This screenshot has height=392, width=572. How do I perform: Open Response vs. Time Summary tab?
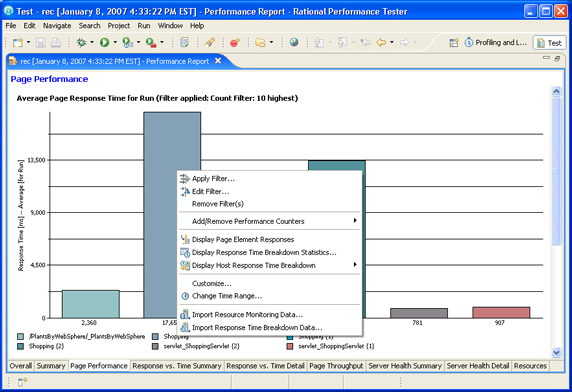(x=177, y=366)
